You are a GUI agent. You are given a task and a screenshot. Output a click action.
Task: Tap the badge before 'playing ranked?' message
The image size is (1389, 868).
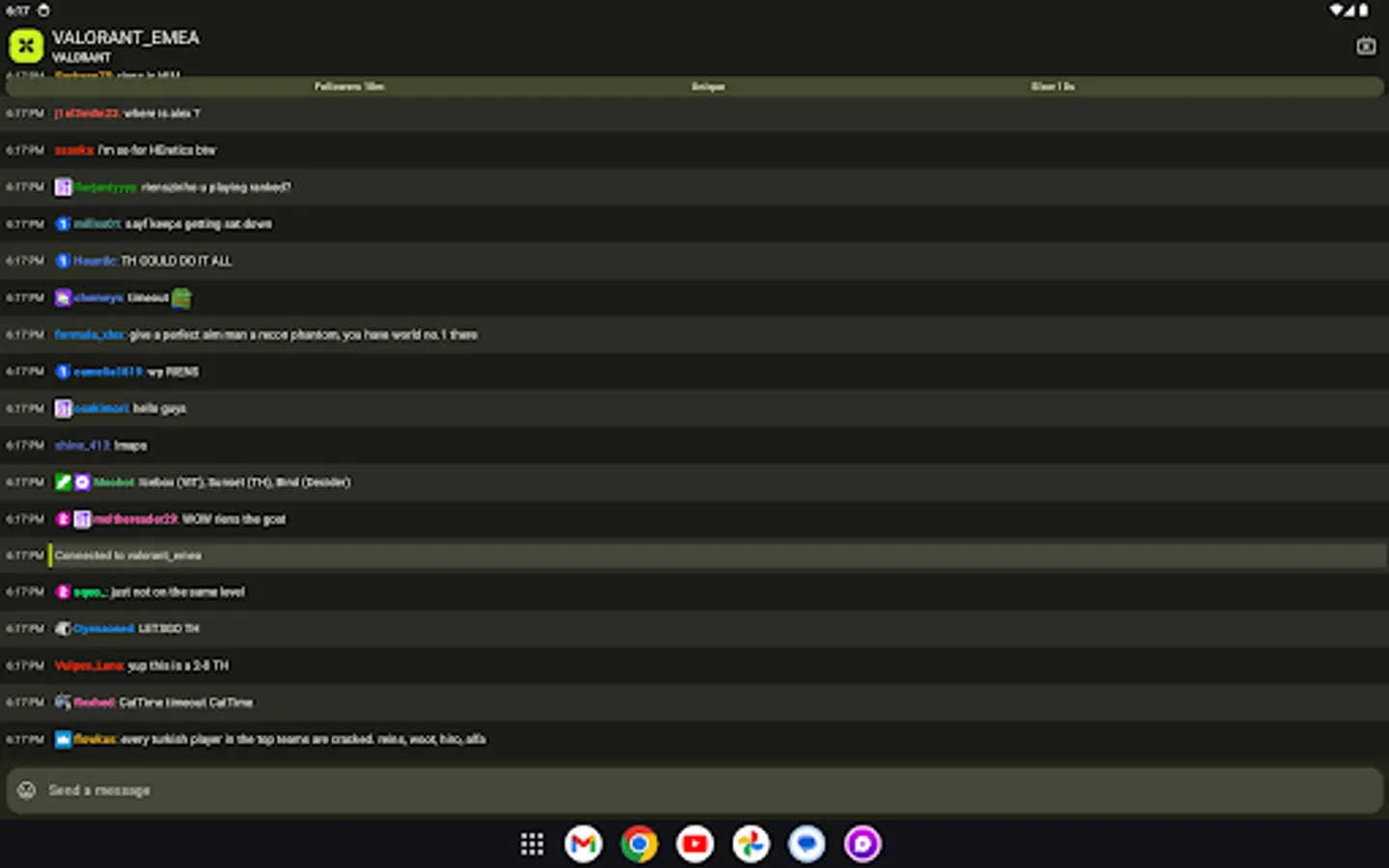(x=64, y=187)
